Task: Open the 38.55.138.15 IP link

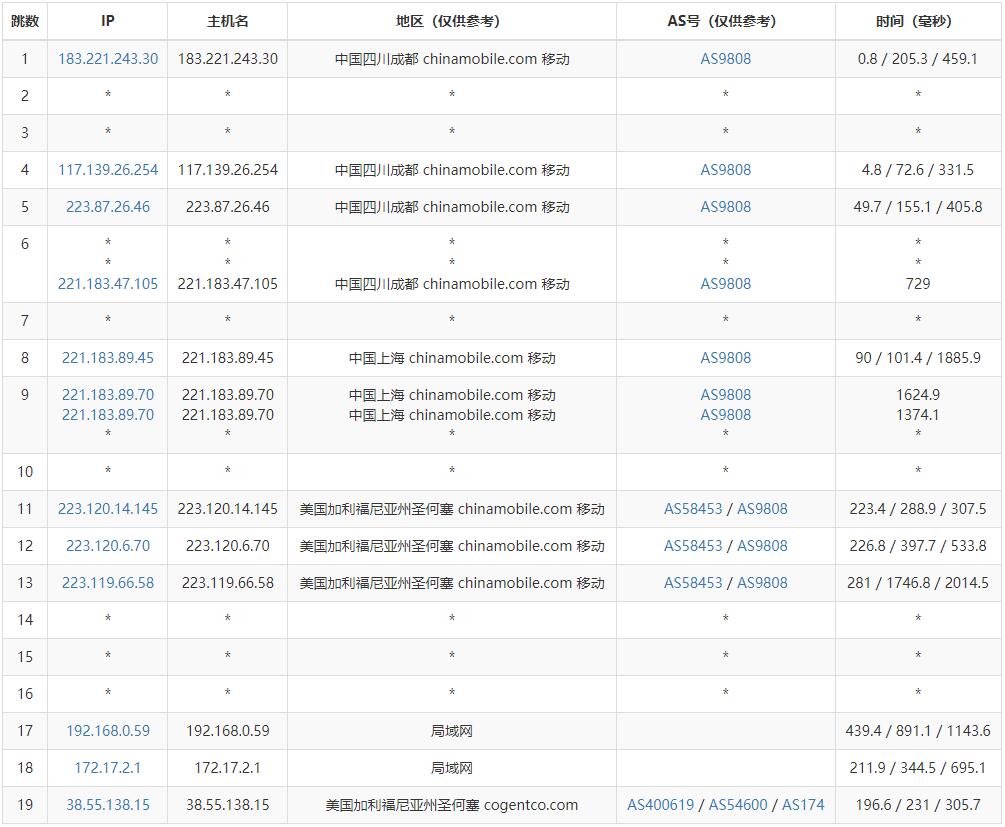Action: pyautogui.click(x=108, y=805)
